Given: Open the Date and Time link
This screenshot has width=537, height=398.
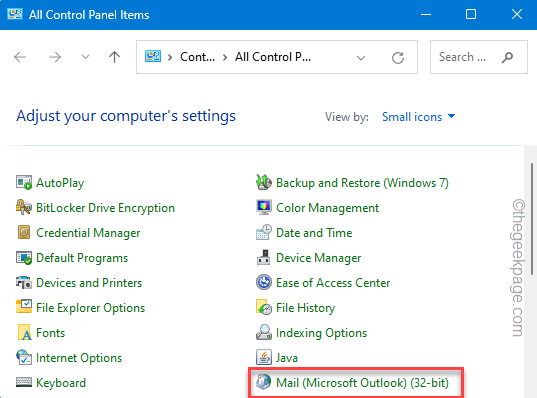Looking at the screenshot, I should (x=314, y=233).
